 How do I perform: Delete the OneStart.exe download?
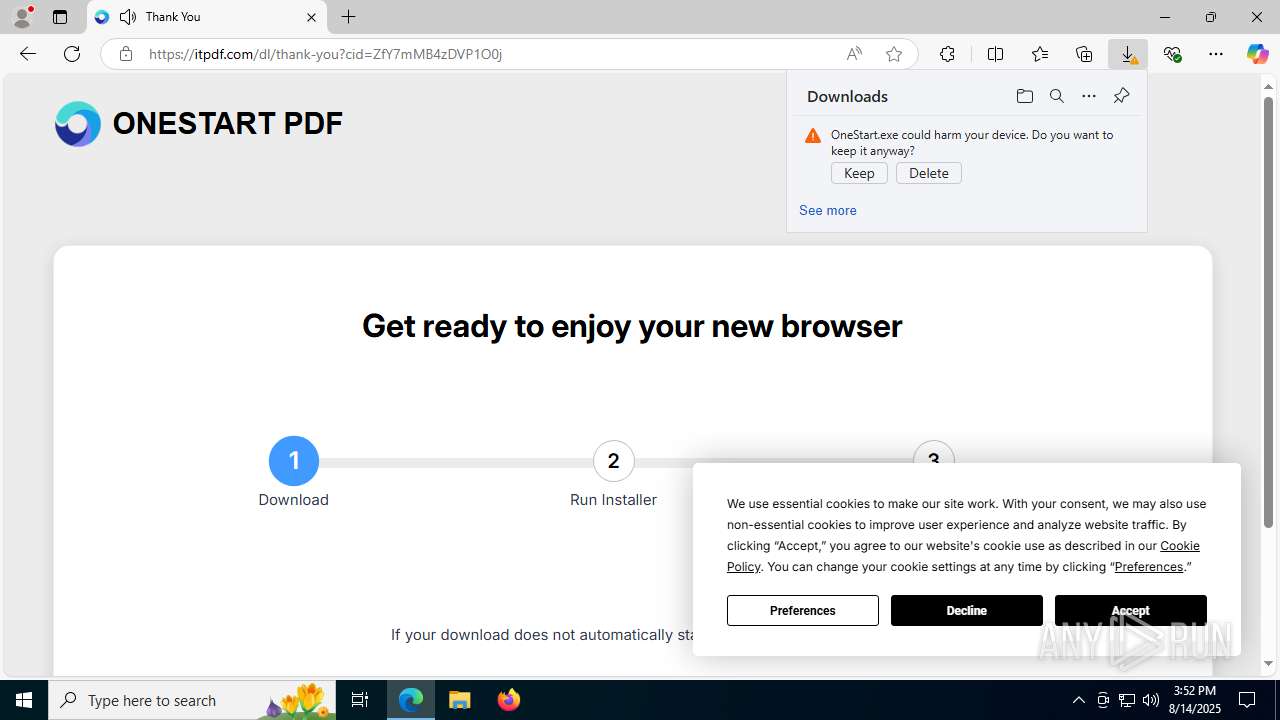(929, 173)
